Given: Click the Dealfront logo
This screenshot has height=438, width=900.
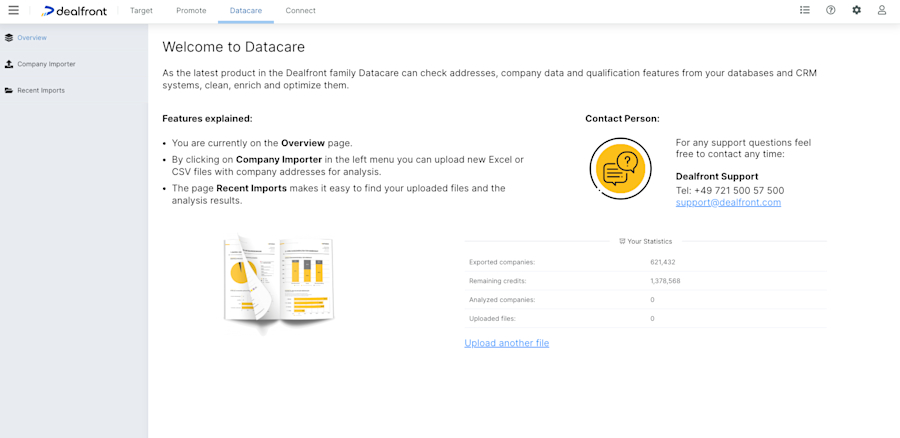Looking at the screenshot, I should tap(75, 10).
